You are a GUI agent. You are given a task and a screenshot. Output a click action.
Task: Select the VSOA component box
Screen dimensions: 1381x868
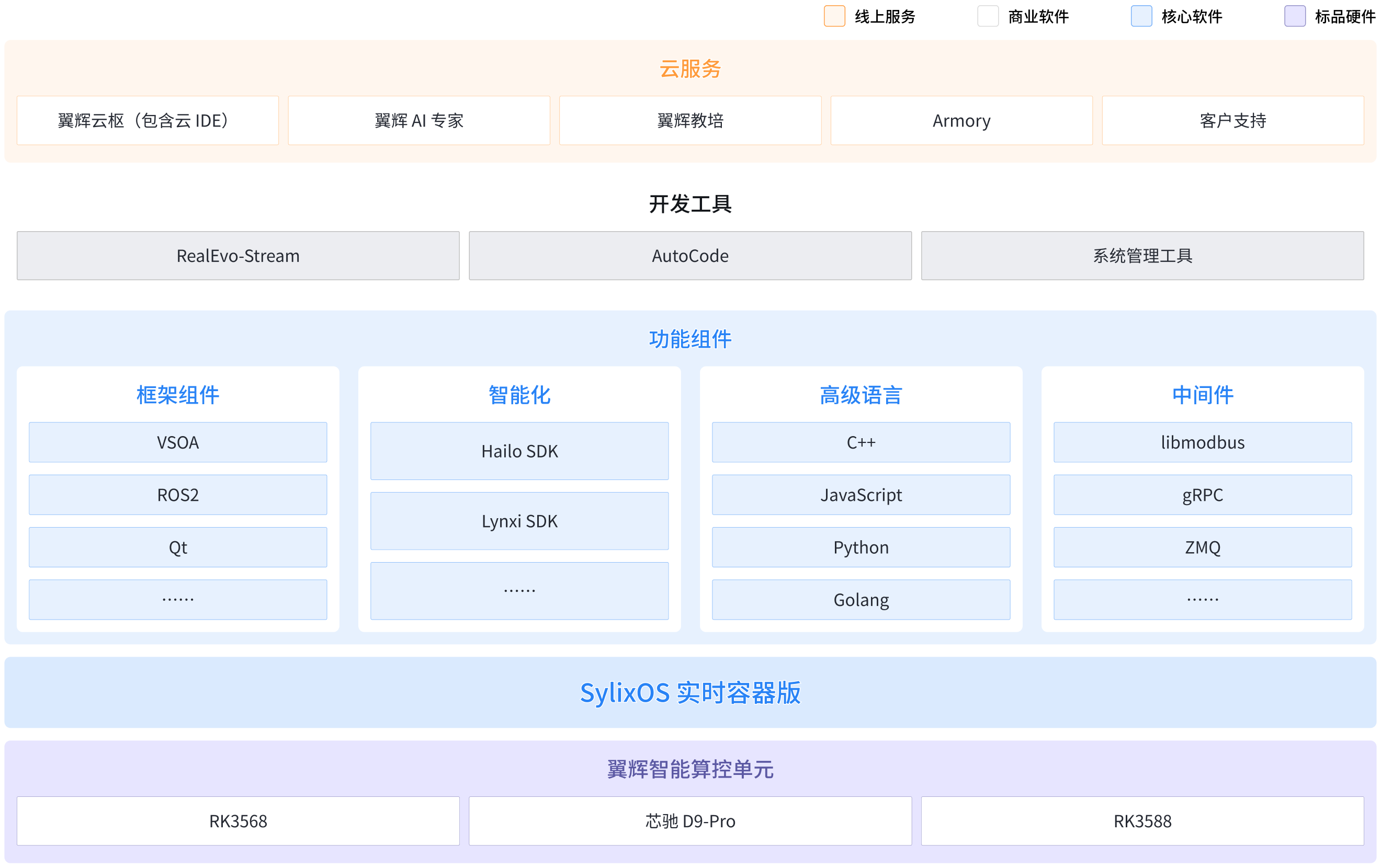click(x=178, y=442)
